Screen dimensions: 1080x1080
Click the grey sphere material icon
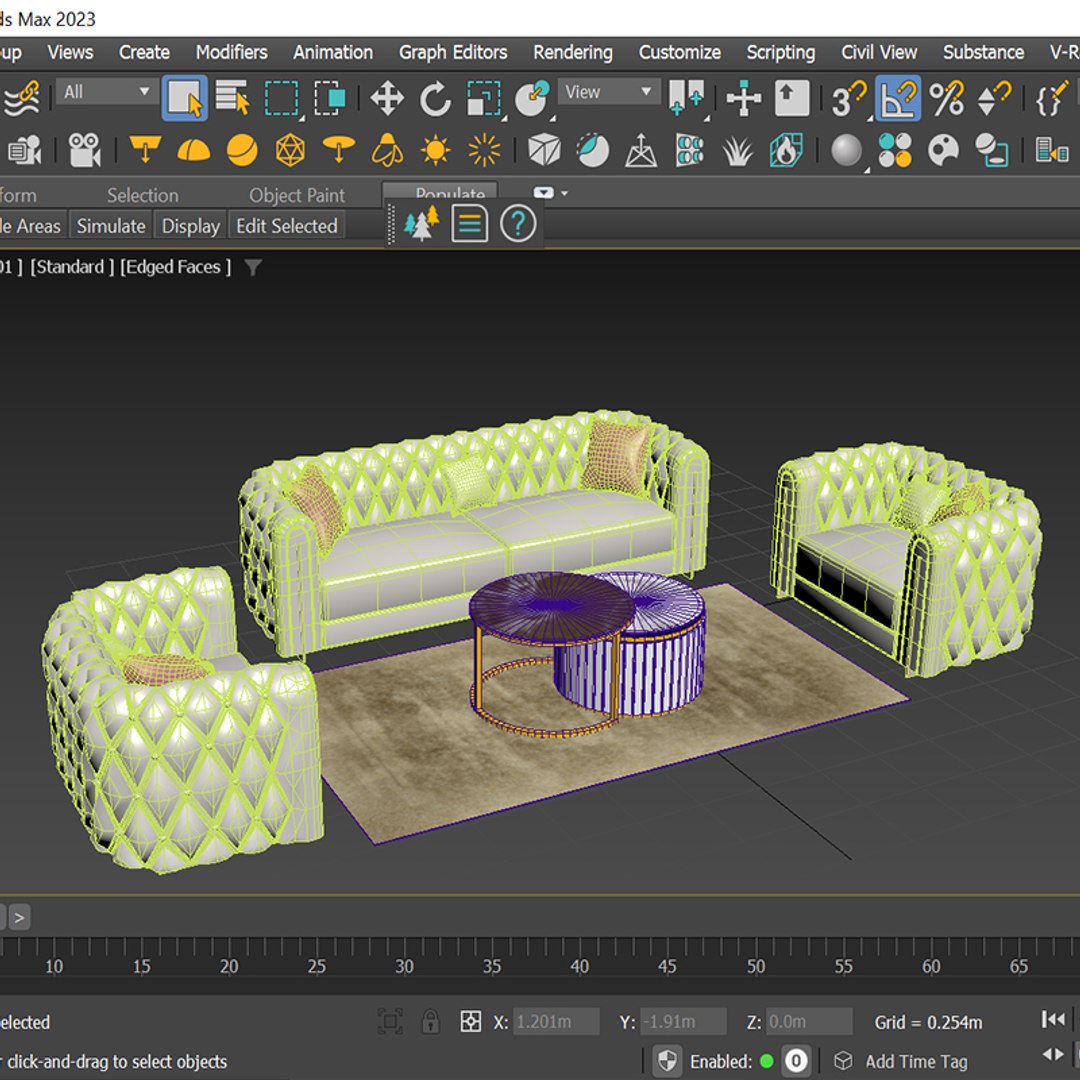pos(847,150)
